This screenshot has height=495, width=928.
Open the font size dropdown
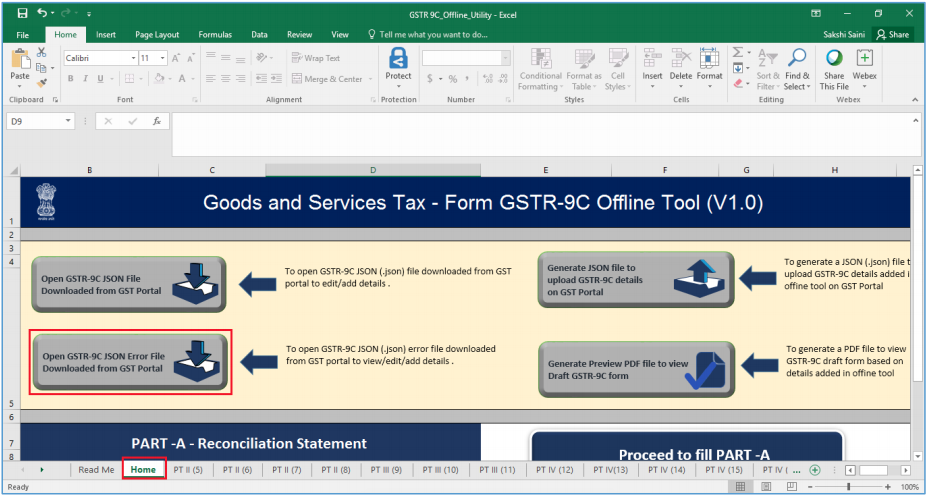[162, 58]
